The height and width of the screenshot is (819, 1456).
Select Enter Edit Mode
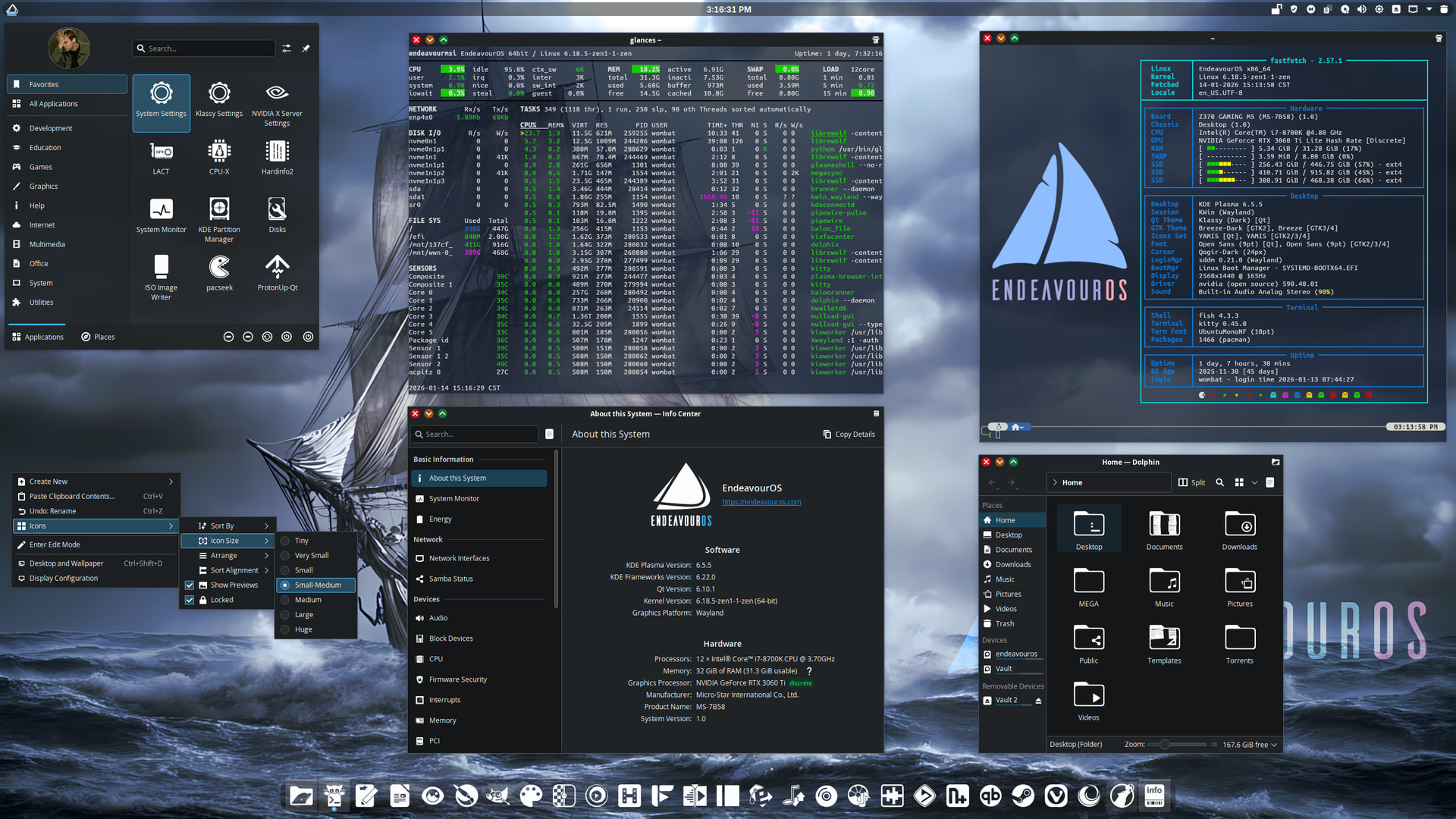(96, 544)
